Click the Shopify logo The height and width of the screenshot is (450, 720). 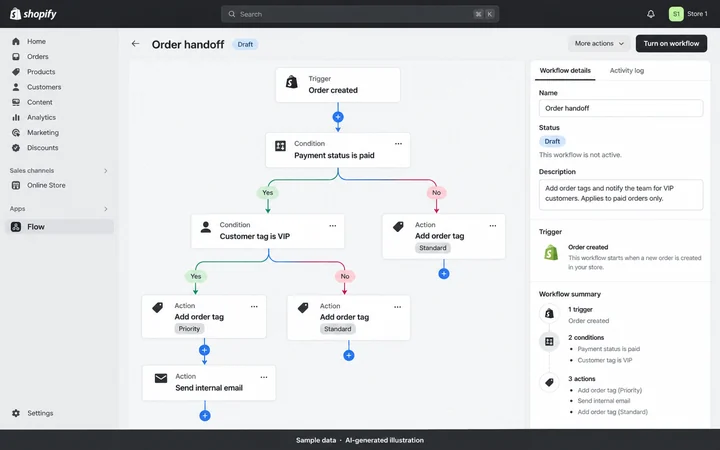33,14
